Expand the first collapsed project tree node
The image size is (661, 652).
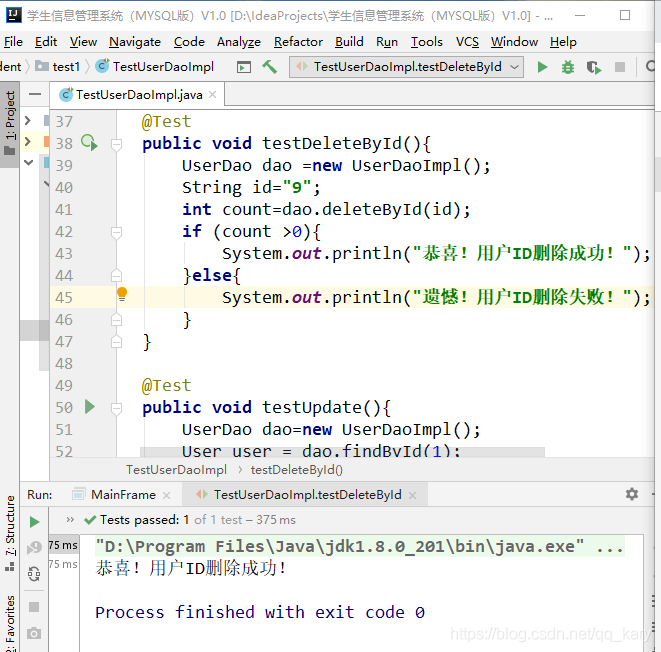point(28,121)
